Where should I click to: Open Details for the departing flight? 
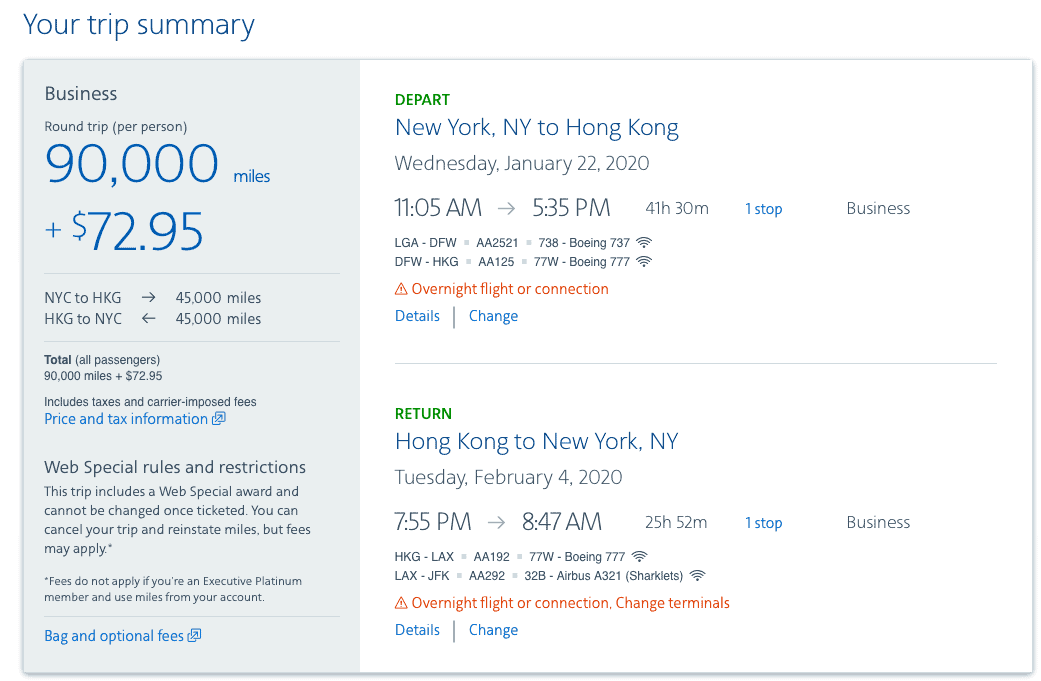coord(417,316)
